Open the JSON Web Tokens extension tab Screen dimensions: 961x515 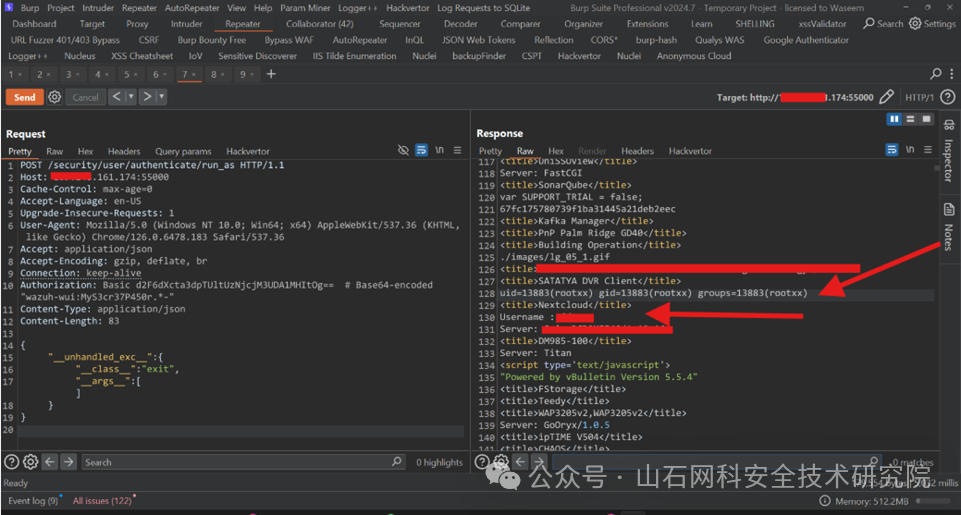[x=479, y=40]
